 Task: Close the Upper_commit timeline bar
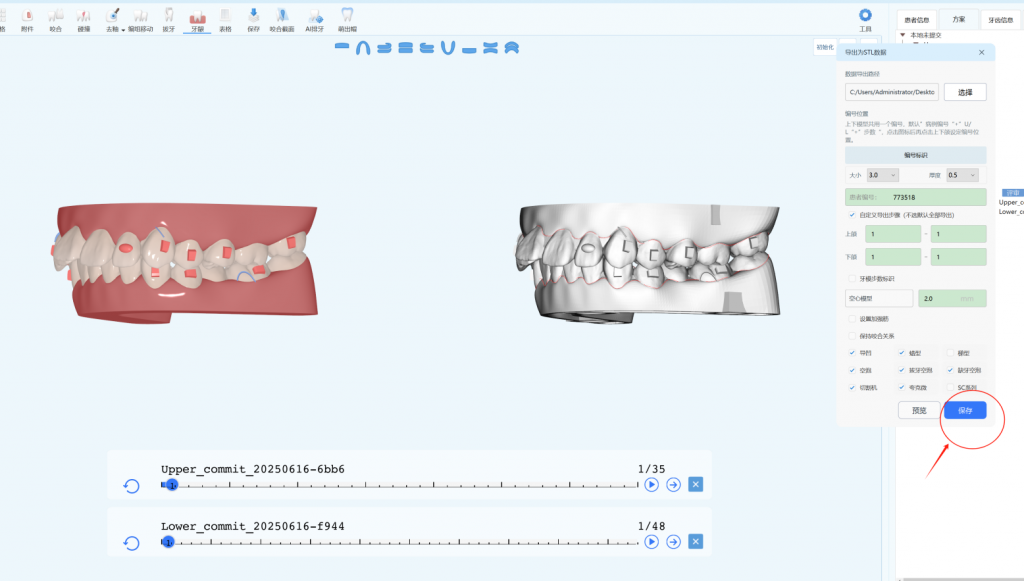(696, 484)
